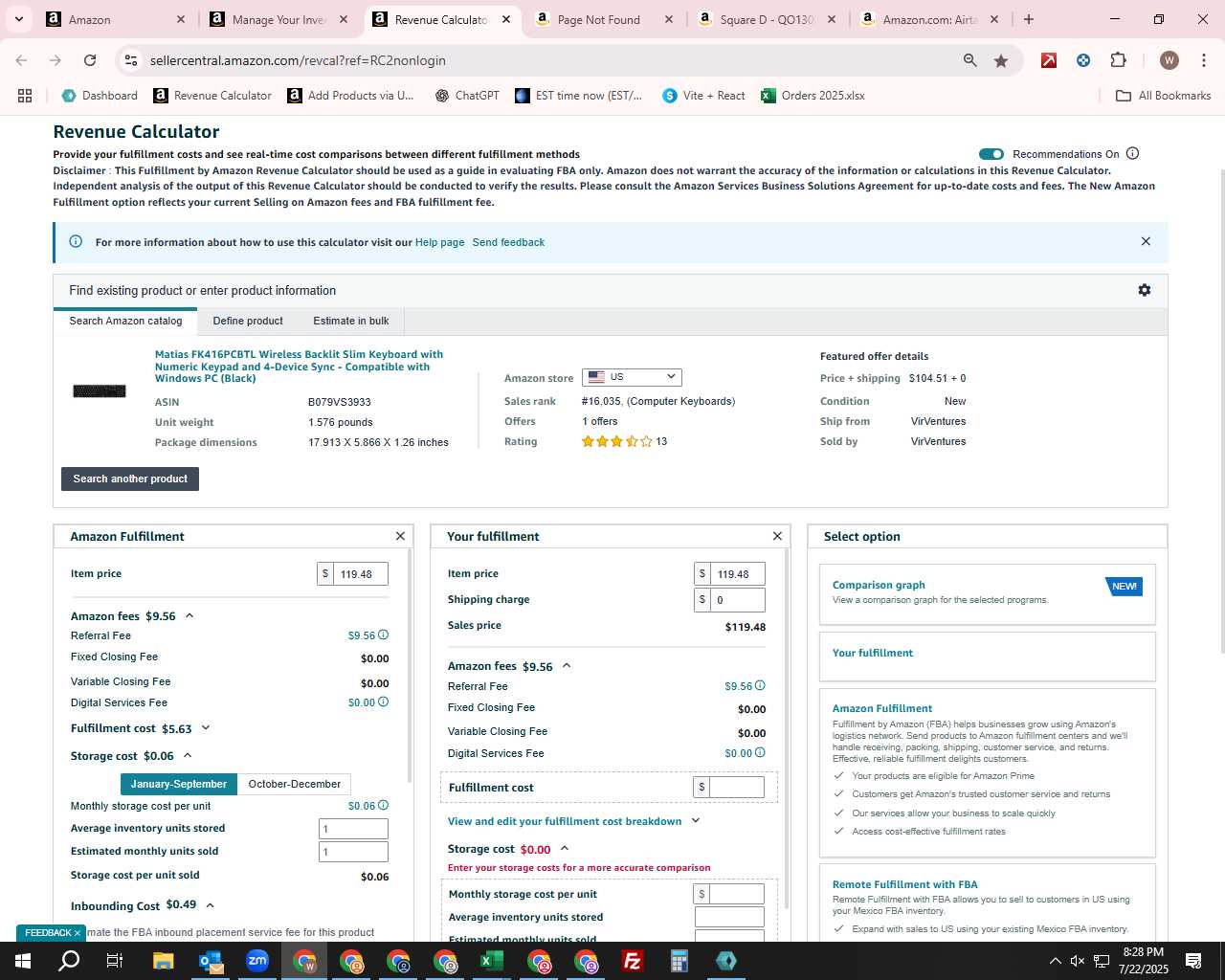
Task: Bookmark this page with star icon
Action: (1001, 60)
